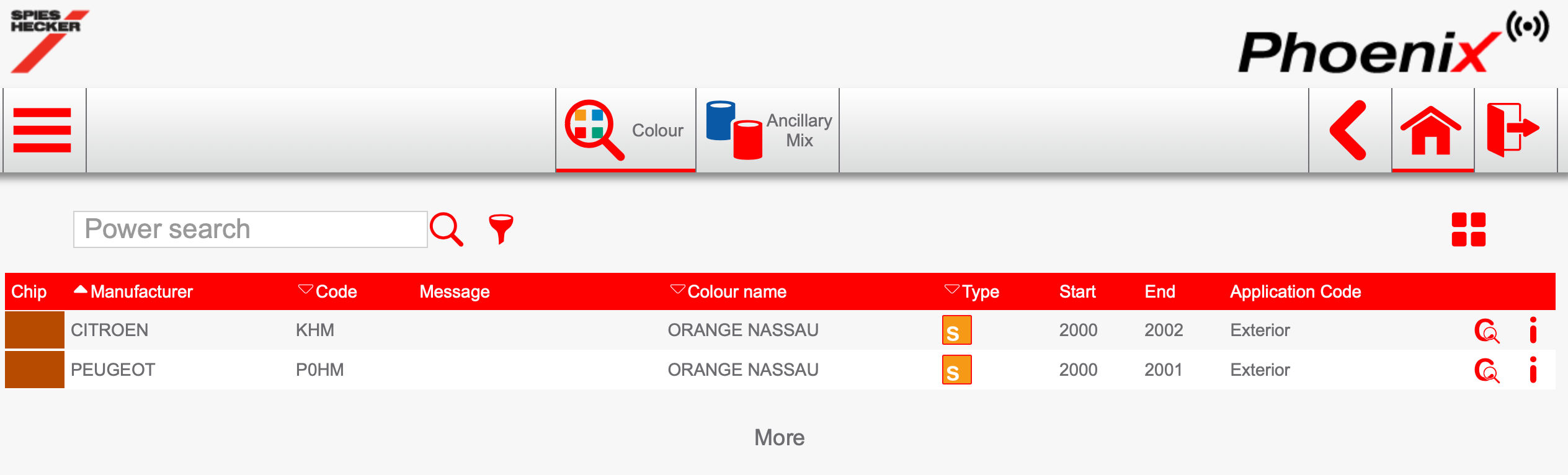Show info for CITROEN KHM row
The image size is (1568, 475).
[1533, 331]
